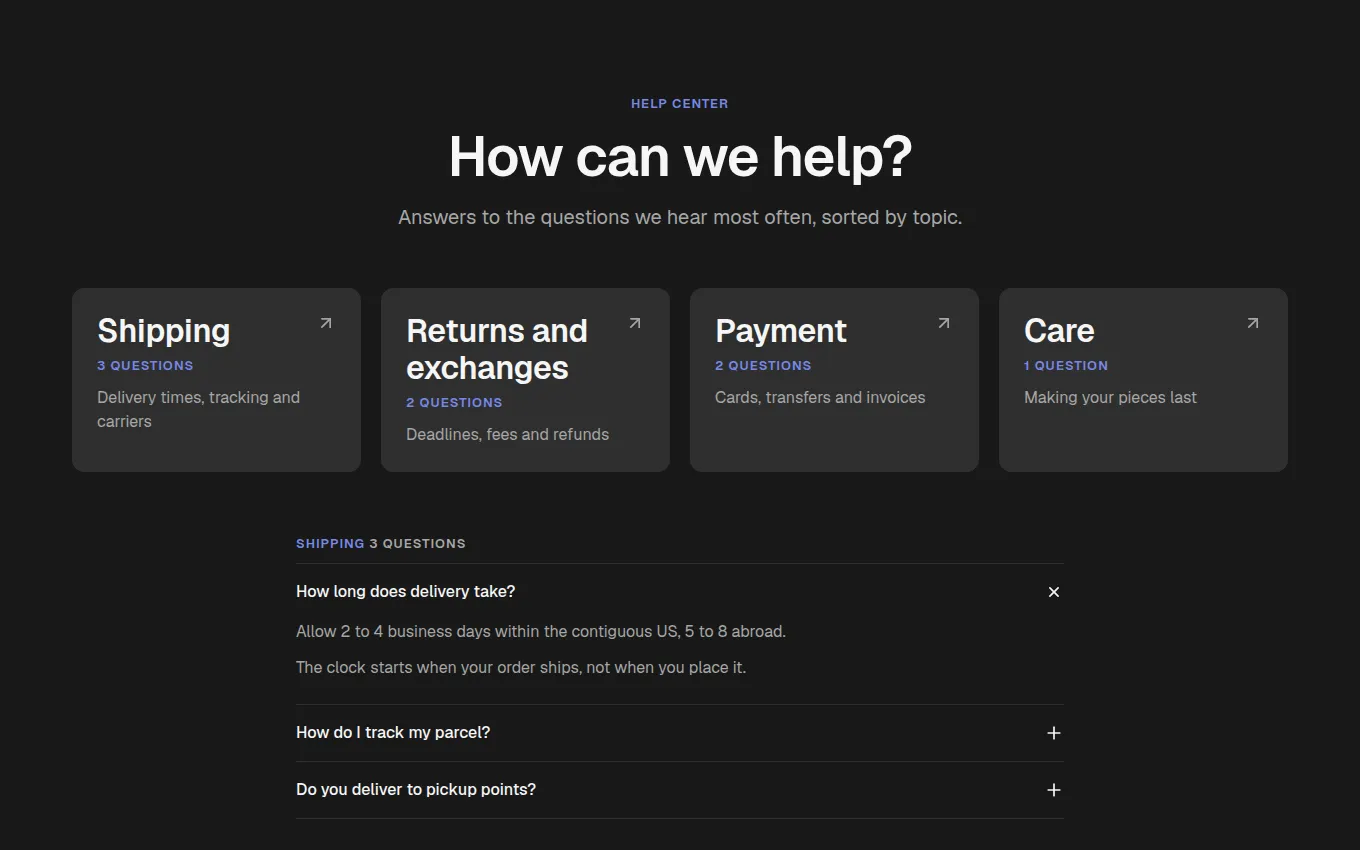This screenshot has height=850, width=1360.
Task: Click "3 QUESTIONS" label in Shipping card
Action: click(145, 366)
